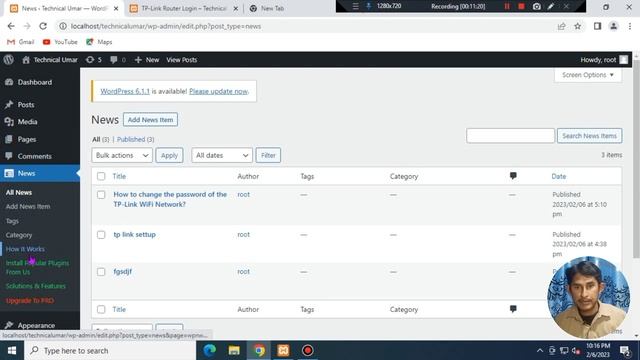Image resolution: width=640 pixels, height=360 pixels.
Task: Open Tags under the News menu
Action: pos(12,221)
